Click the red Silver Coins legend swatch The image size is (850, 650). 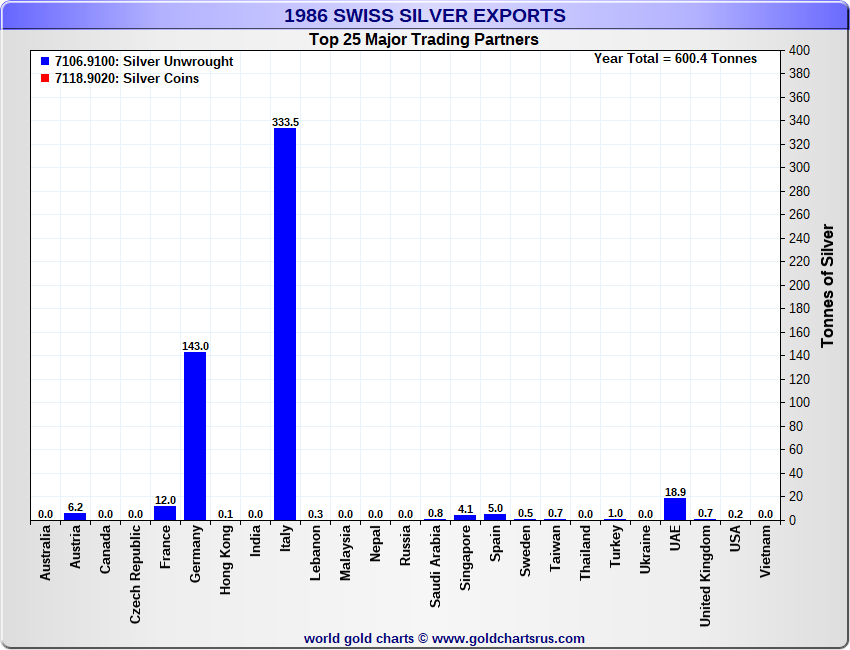(x=45, y=79)
